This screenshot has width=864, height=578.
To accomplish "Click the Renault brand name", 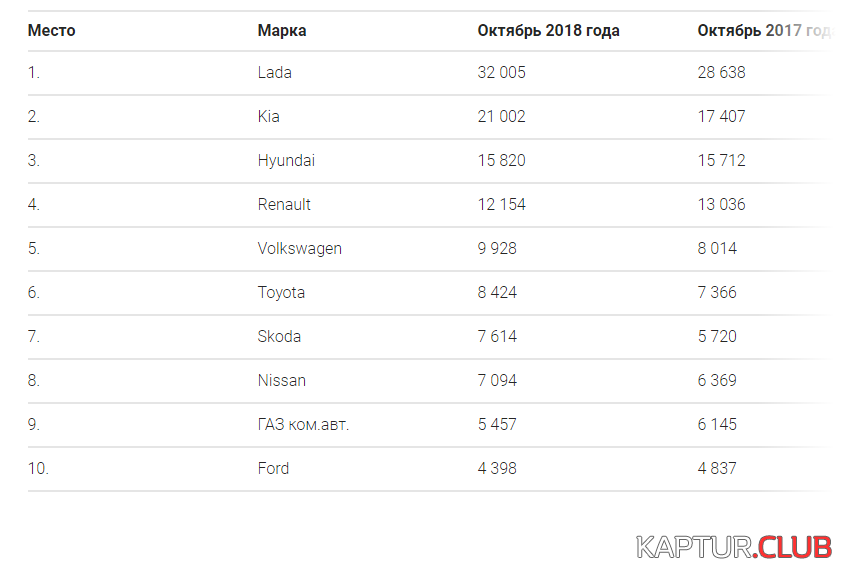I will 284,204.
